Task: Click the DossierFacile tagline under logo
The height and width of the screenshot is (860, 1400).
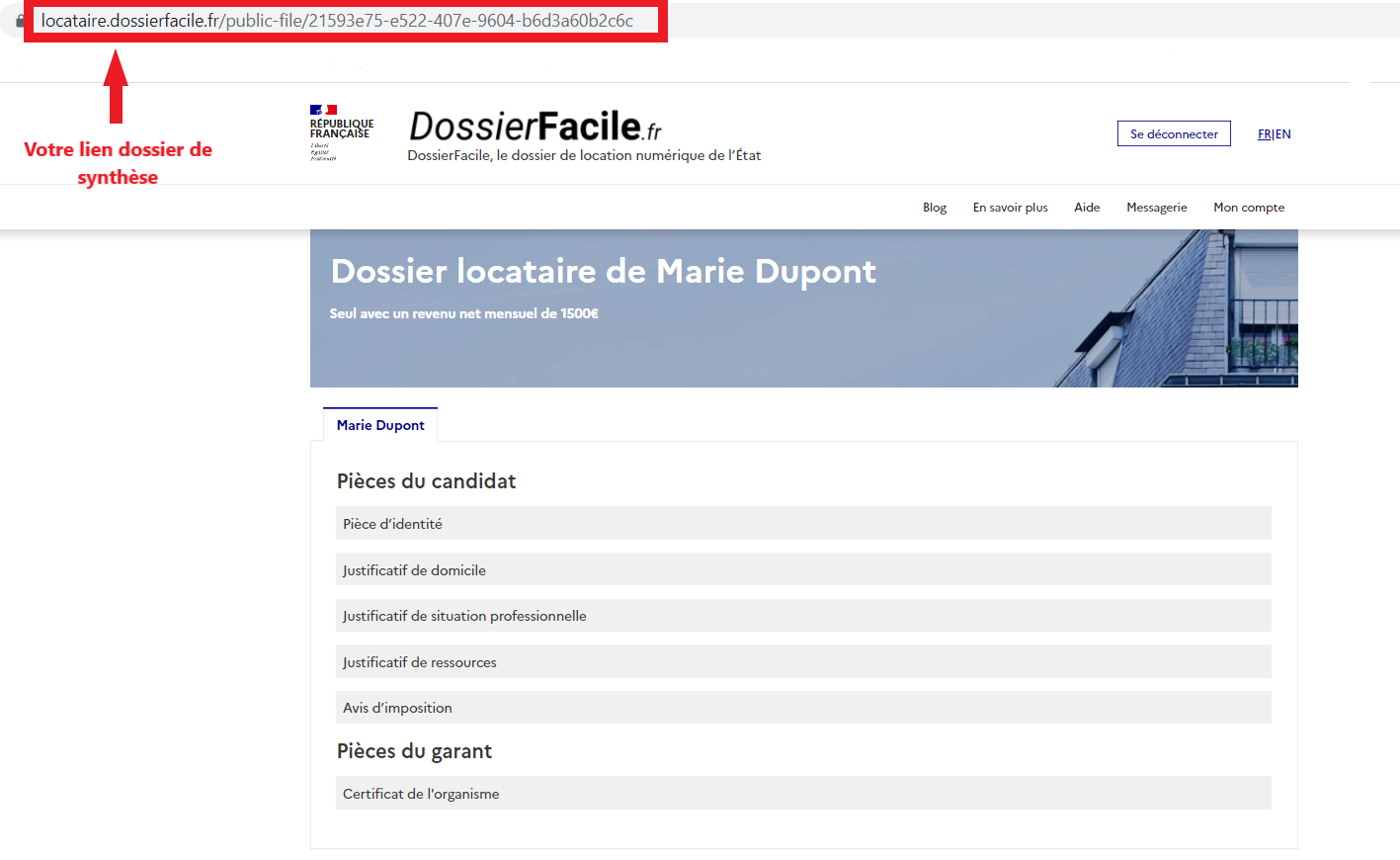Action: [x=584, y=155]
